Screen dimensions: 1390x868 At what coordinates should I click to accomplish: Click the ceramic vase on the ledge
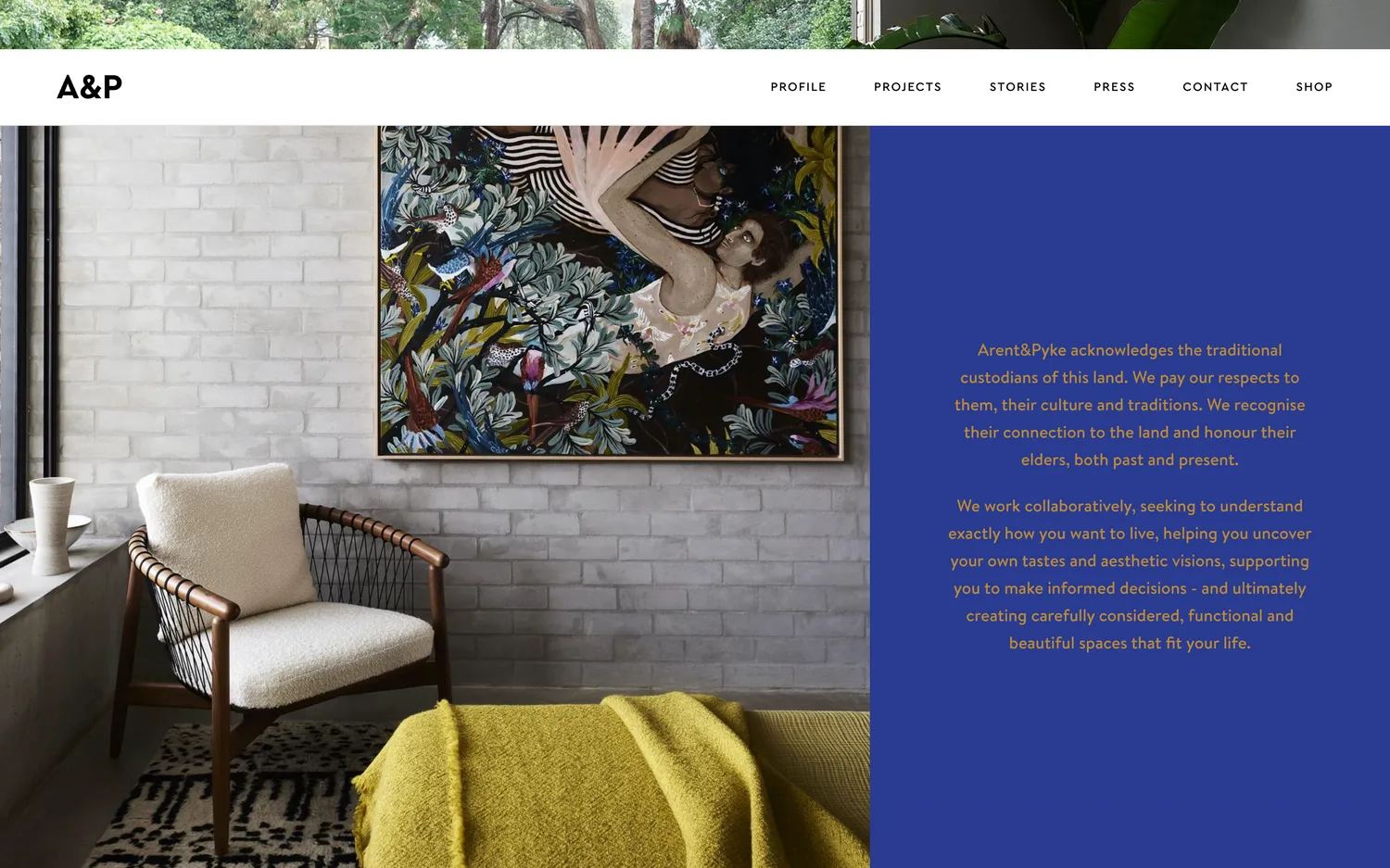click(x=52, y=524)
